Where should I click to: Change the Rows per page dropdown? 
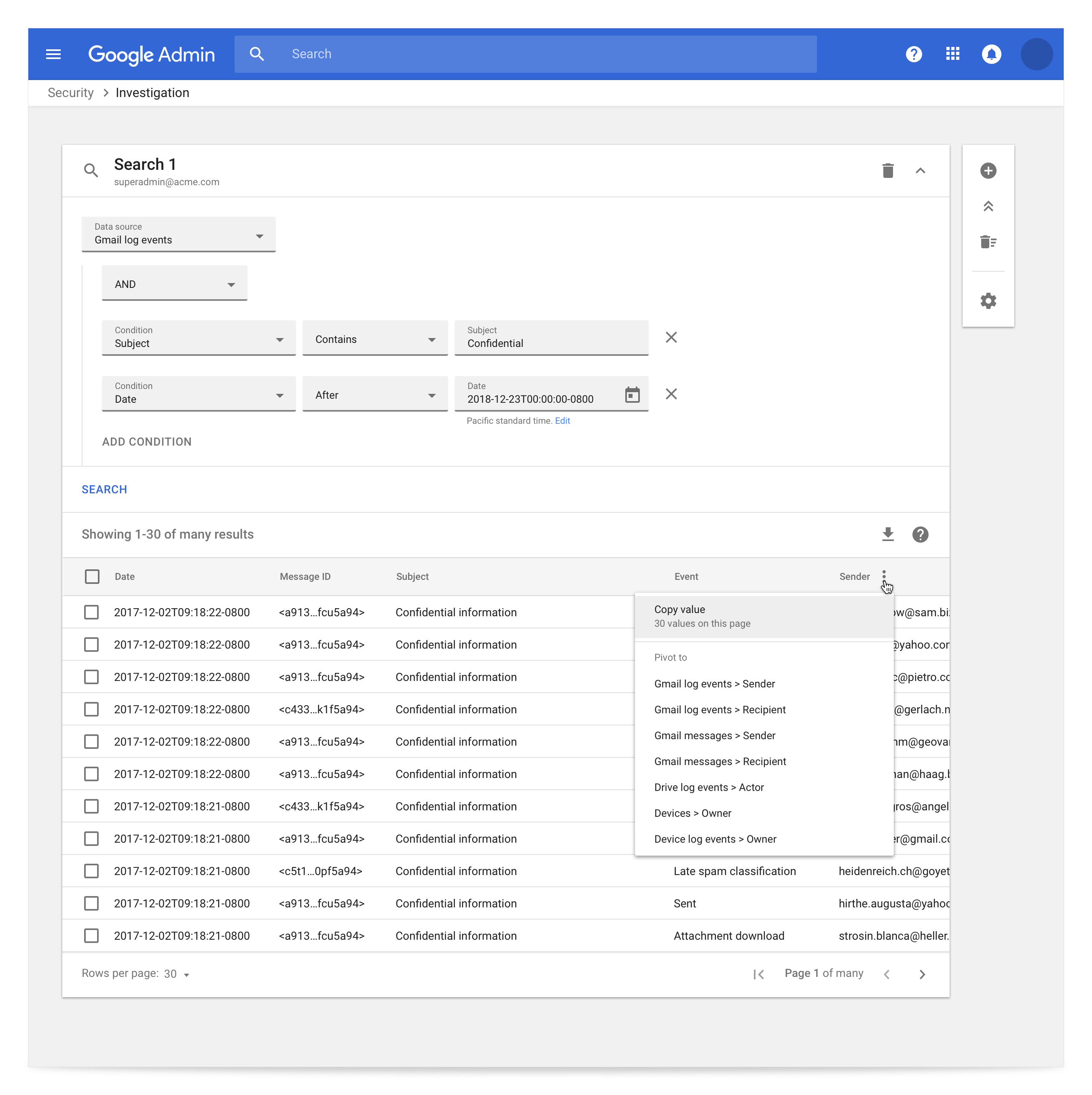(x=176, y=974)
